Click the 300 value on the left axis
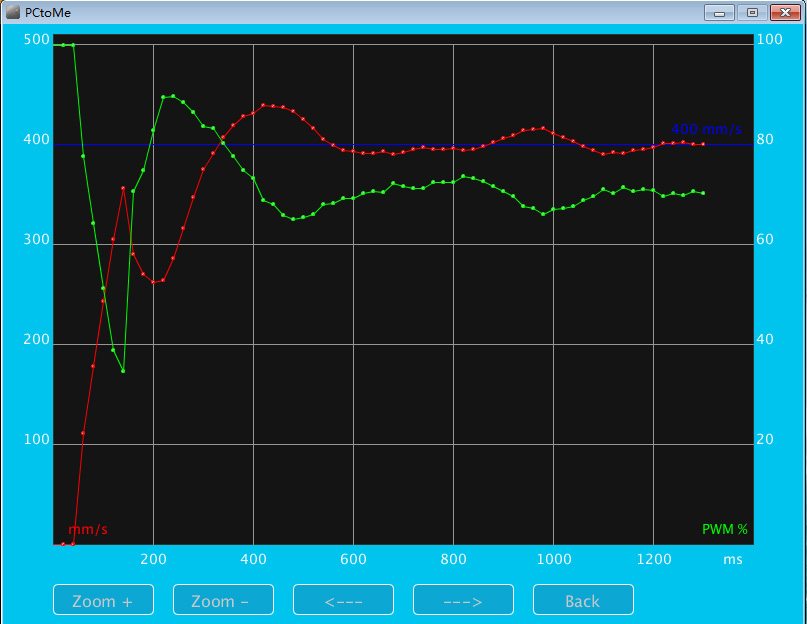807x624 pixels. click(37, 239)
